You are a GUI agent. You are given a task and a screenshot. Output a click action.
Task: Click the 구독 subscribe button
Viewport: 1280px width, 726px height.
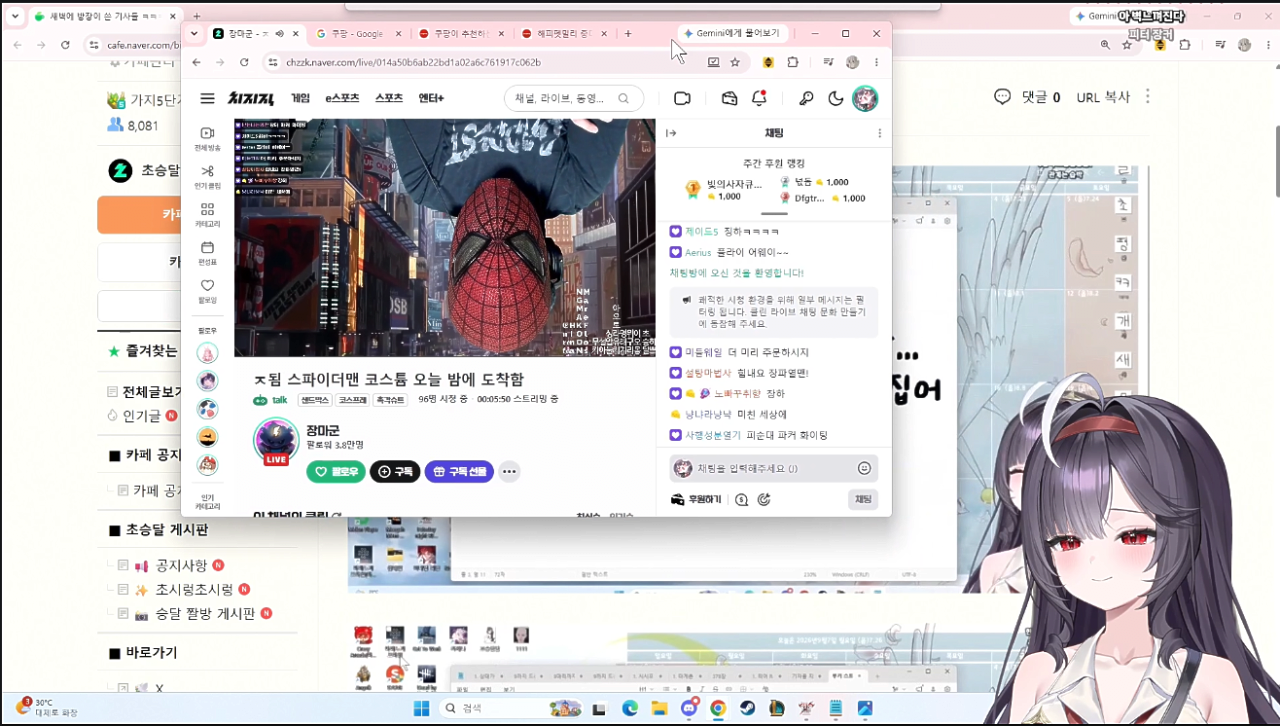[x=395, y=471]
